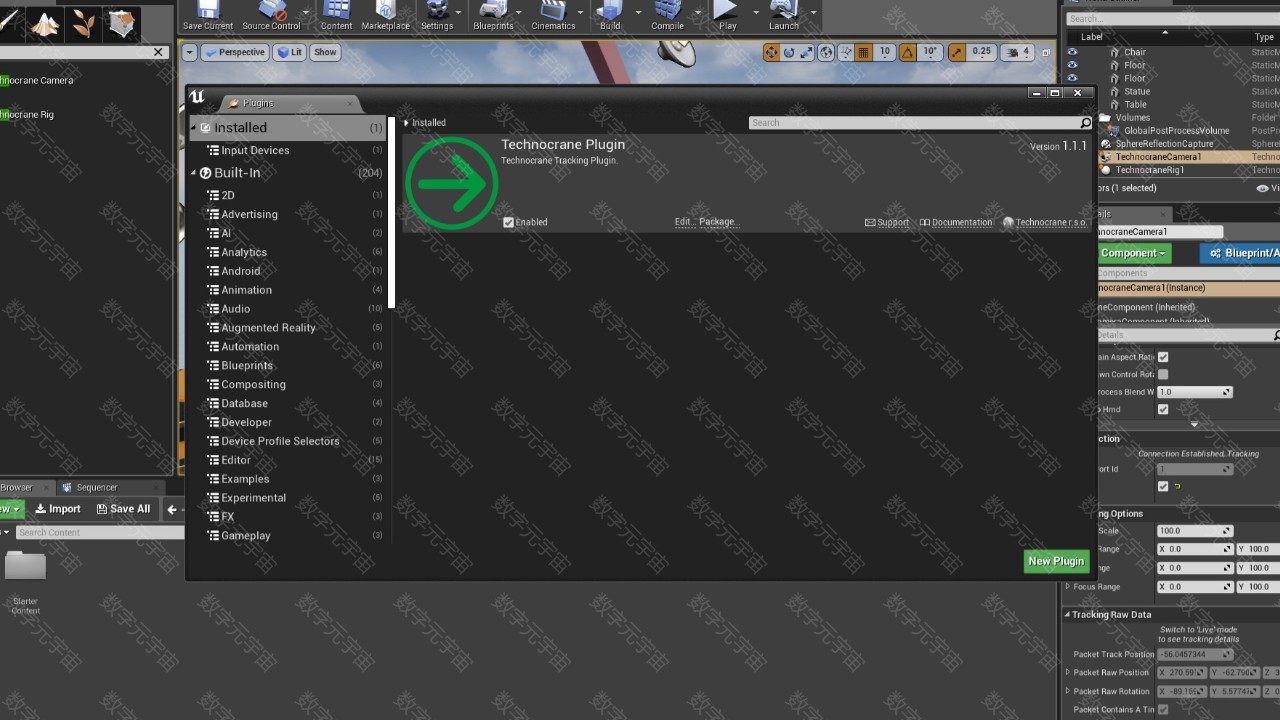This screenshot has width=1280, height=720.
Task: Toggle grid snapping icon in viewport
Action: [x=864, y=52]
